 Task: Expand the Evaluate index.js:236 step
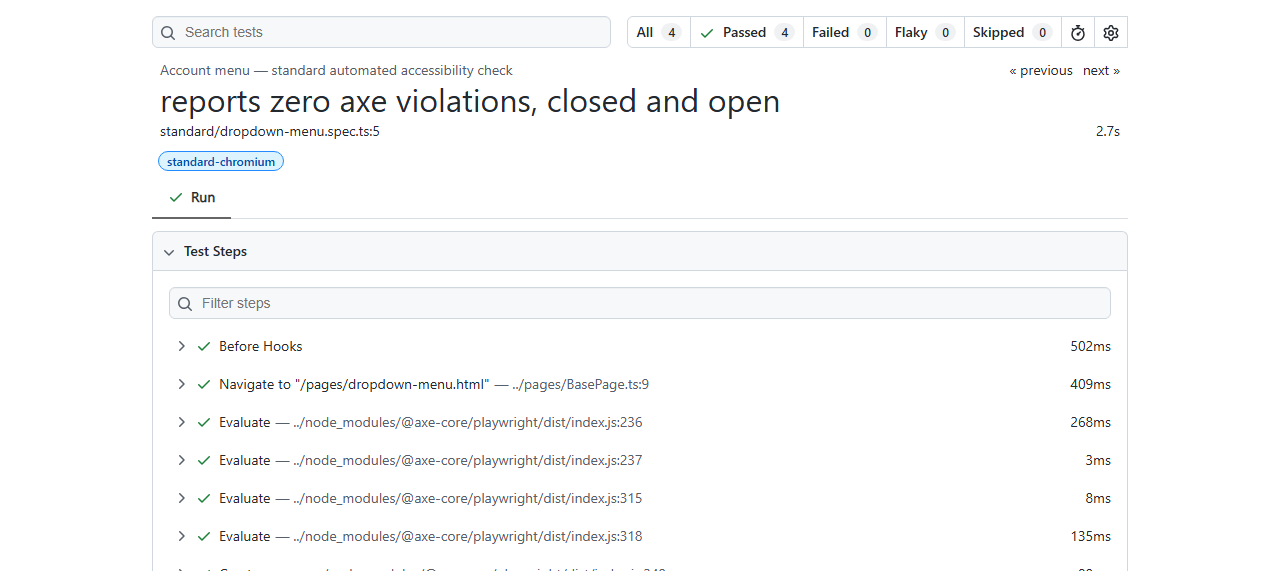coord(181,422)
